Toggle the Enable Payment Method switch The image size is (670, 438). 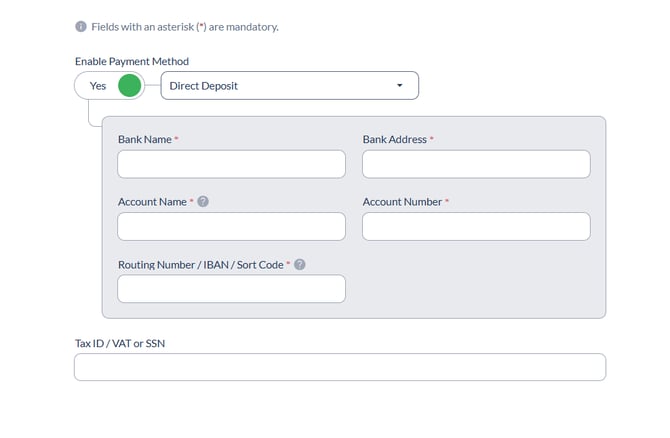[x=110, y=85]
